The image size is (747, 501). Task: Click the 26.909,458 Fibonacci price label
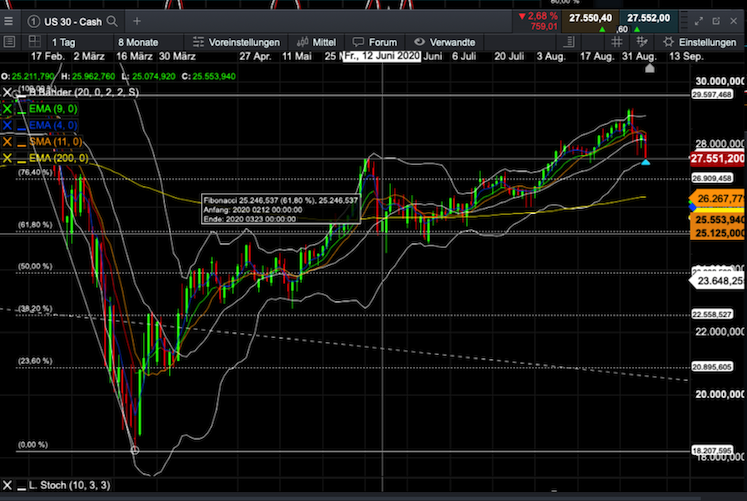(x=711, y=178)
